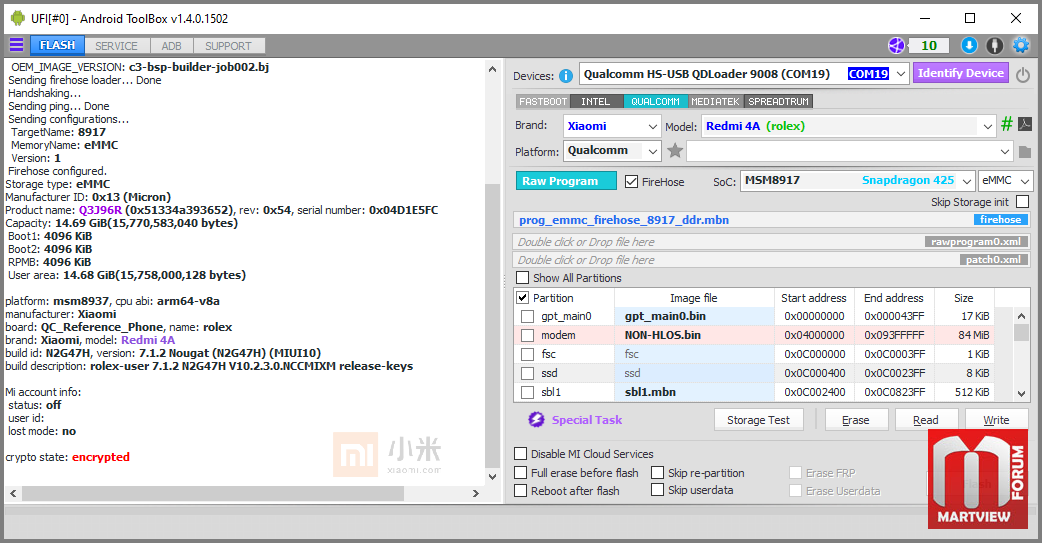Click the blue info icon beside Devices

(x=566, y=76)
